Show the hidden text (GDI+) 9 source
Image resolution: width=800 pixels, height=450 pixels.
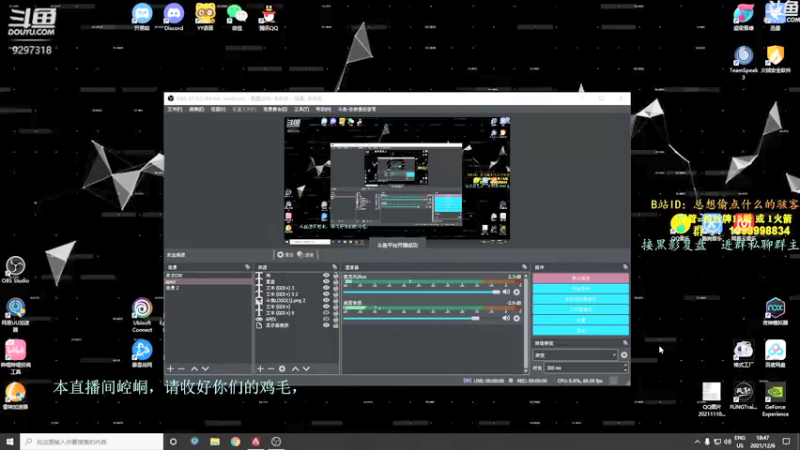(326, 313)
